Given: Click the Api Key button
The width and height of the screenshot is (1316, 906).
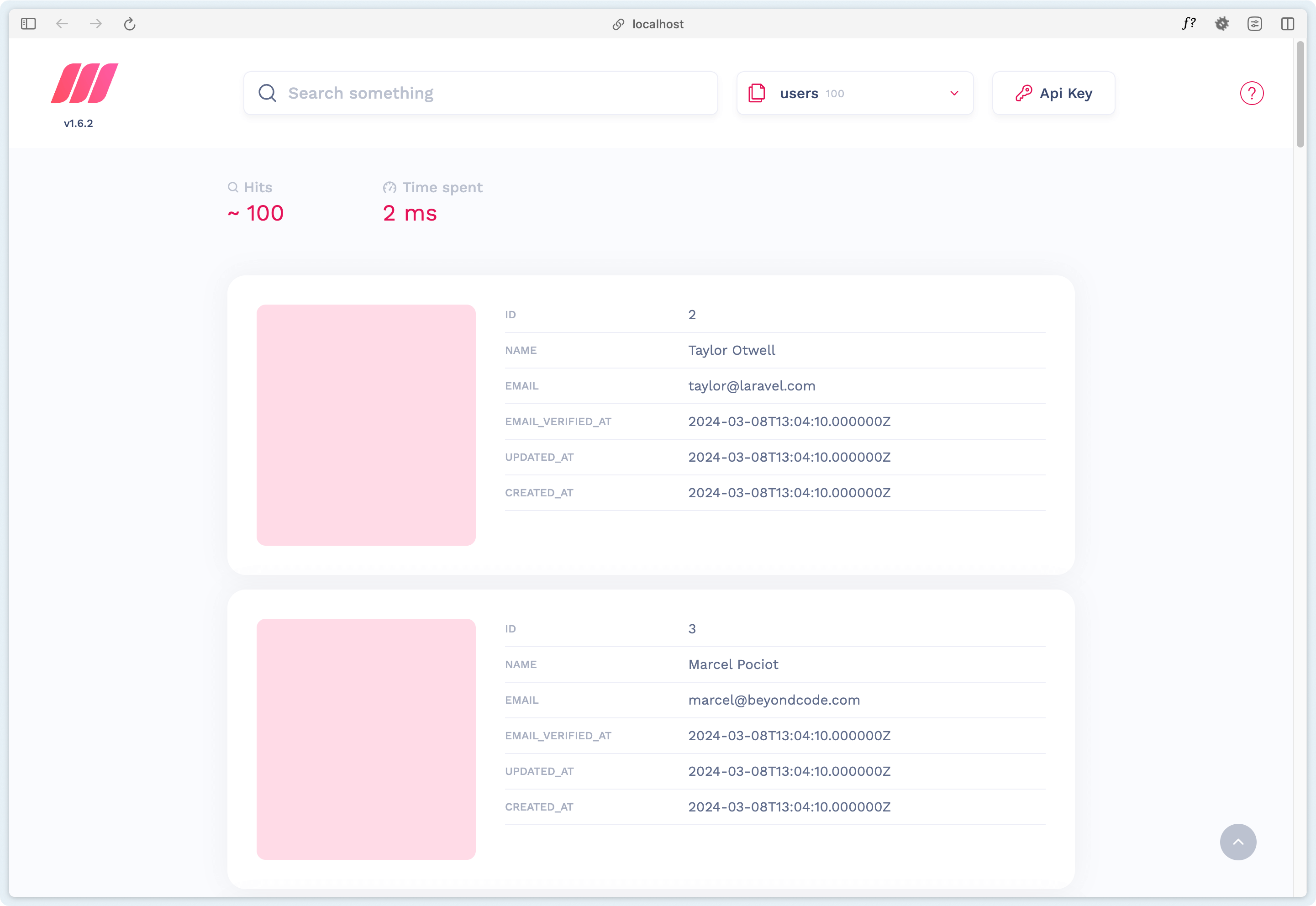Looking at the screenshot, I should coord(1053,93).
